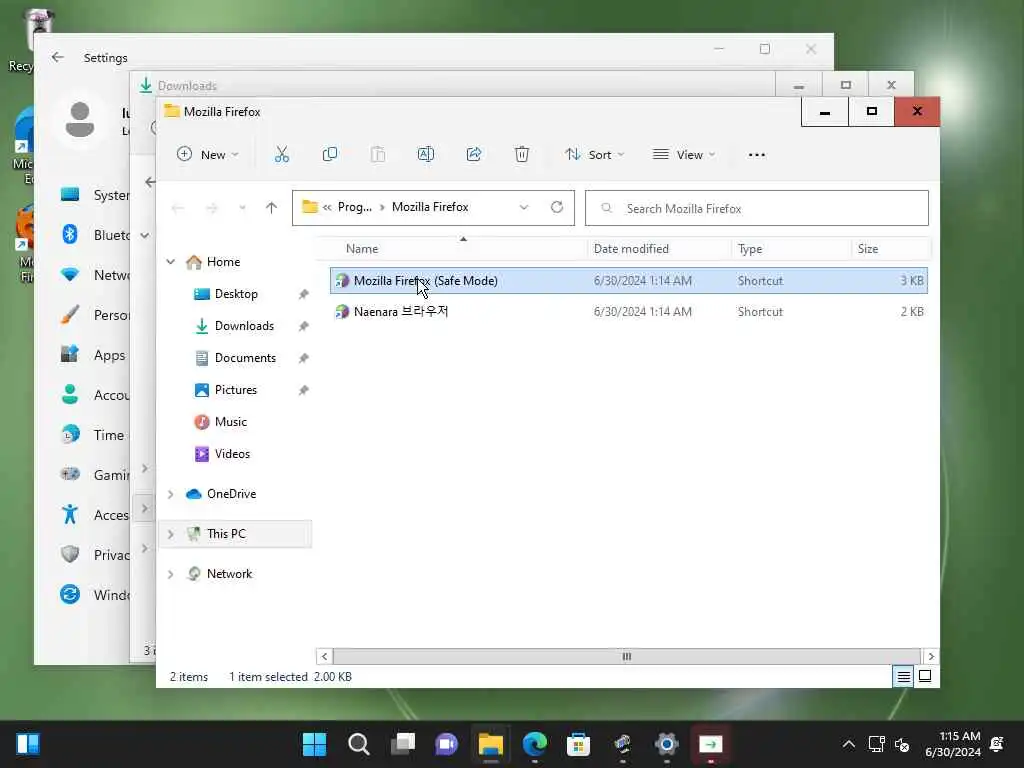Click the Forward navigation arrow in Explorer
The height and width of the screenshot is (768, 1024).
[211, 208]
